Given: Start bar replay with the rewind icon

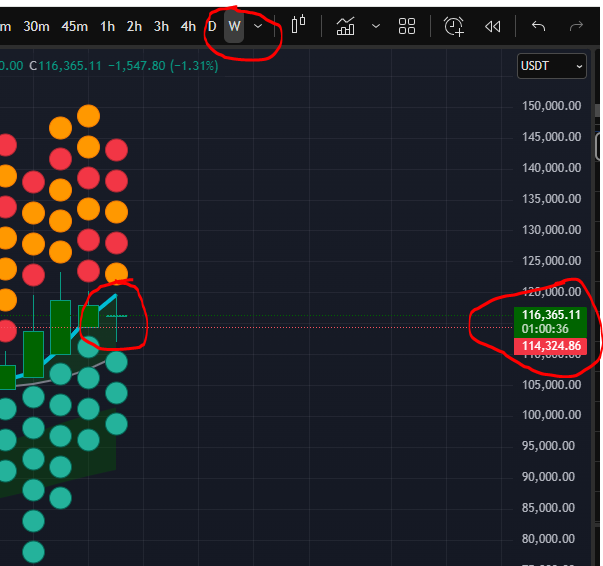Looking at the screenshot, I should pos(493,27).
